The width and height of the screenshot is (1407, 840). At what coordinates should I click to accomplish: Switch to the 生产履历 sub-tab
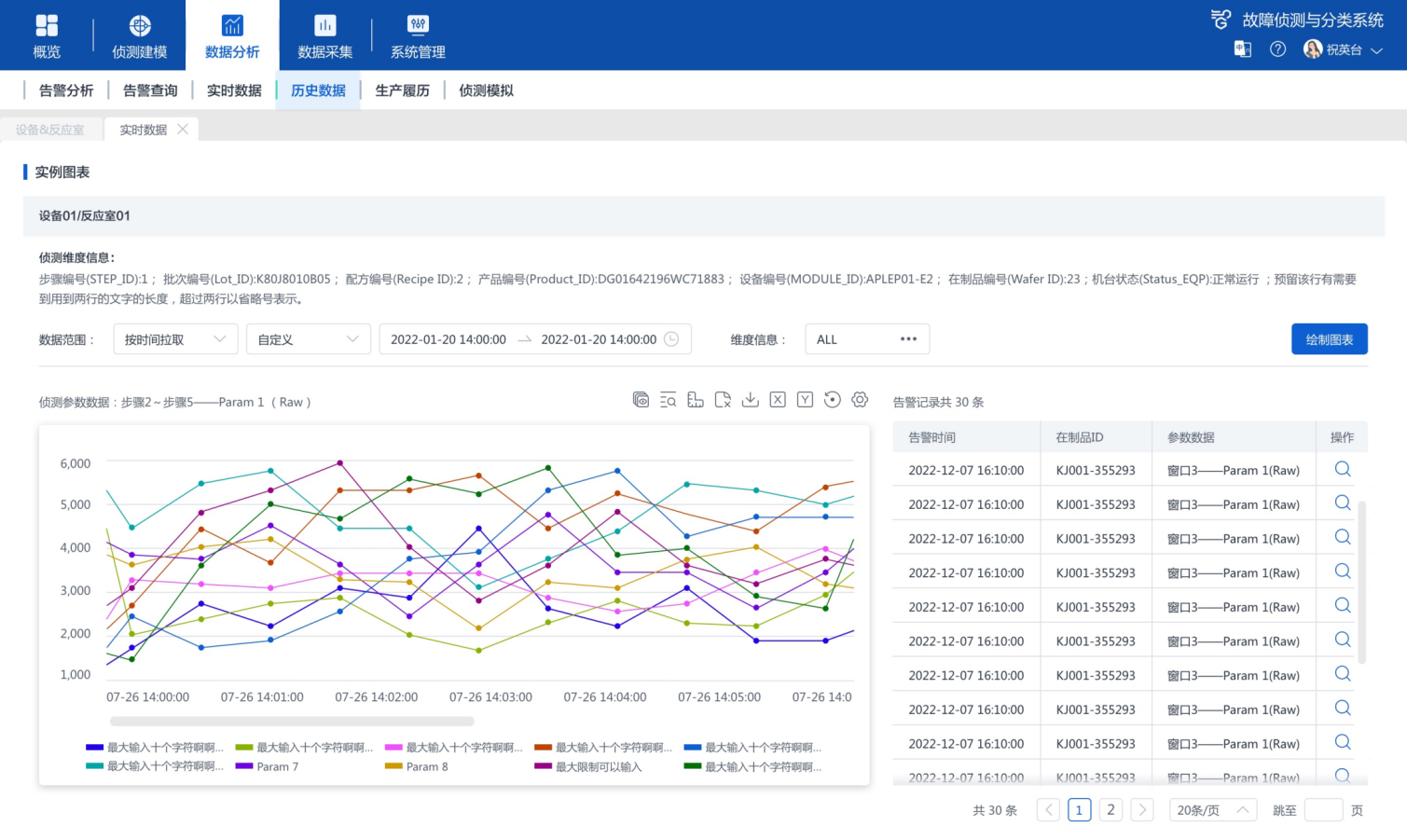[x=402, y=90]
